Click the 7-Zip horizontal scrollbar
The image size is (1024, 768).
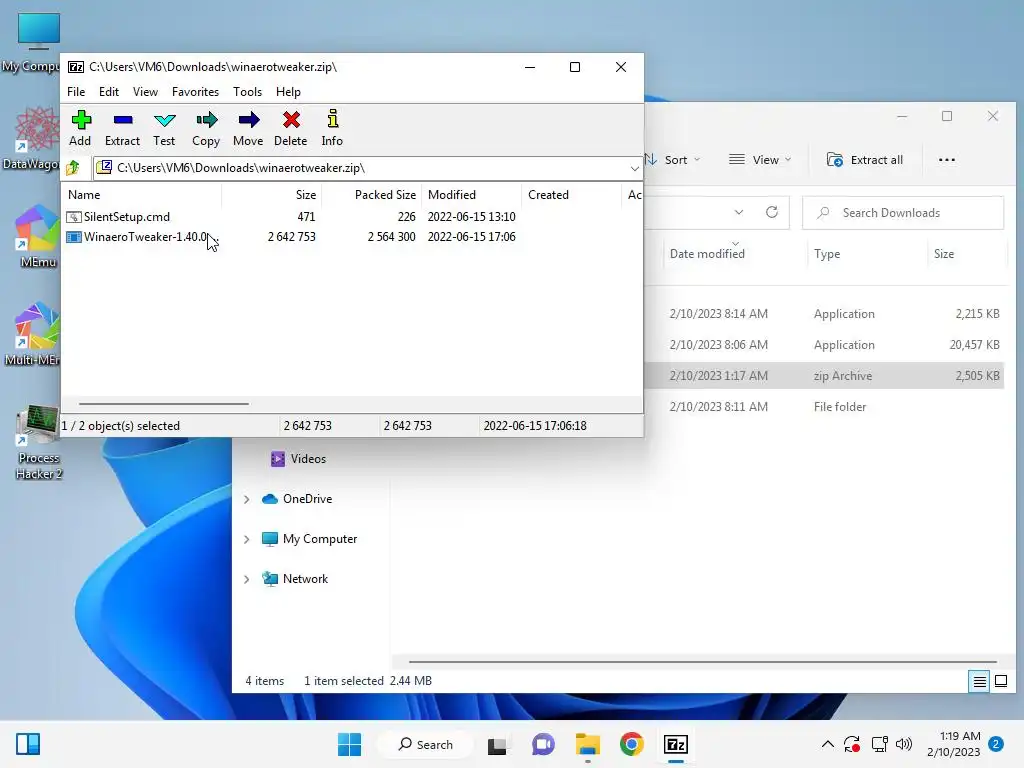pyautogui.click(x=163, y=404)
